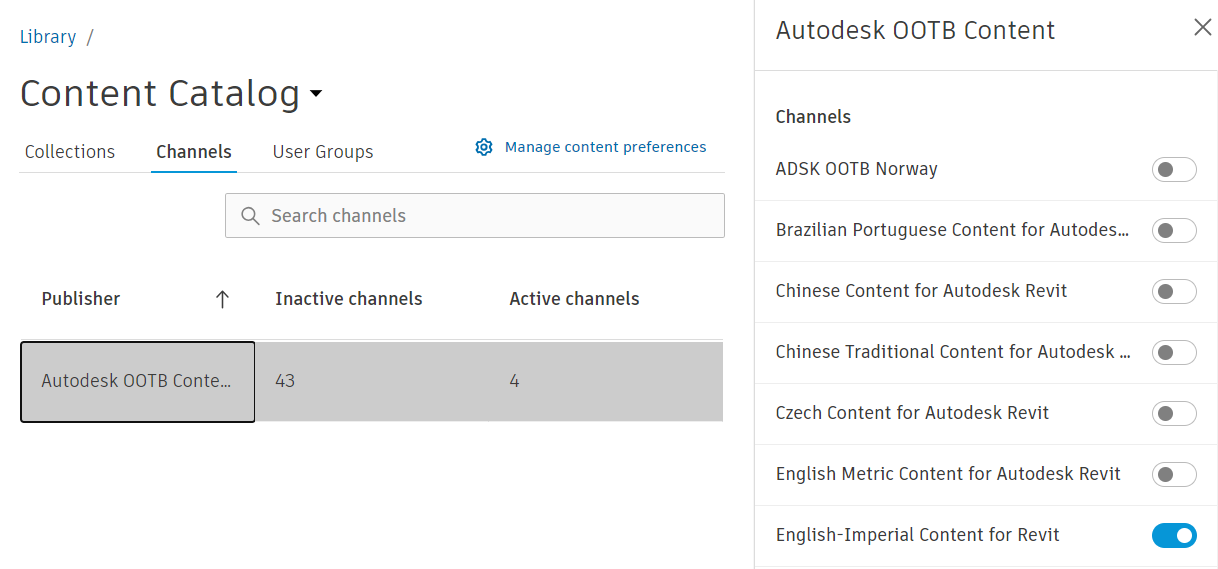Go to the Library breadcrumb link
The width and height of the screenshot is (1218, 569).
click(x=48, y=37)
